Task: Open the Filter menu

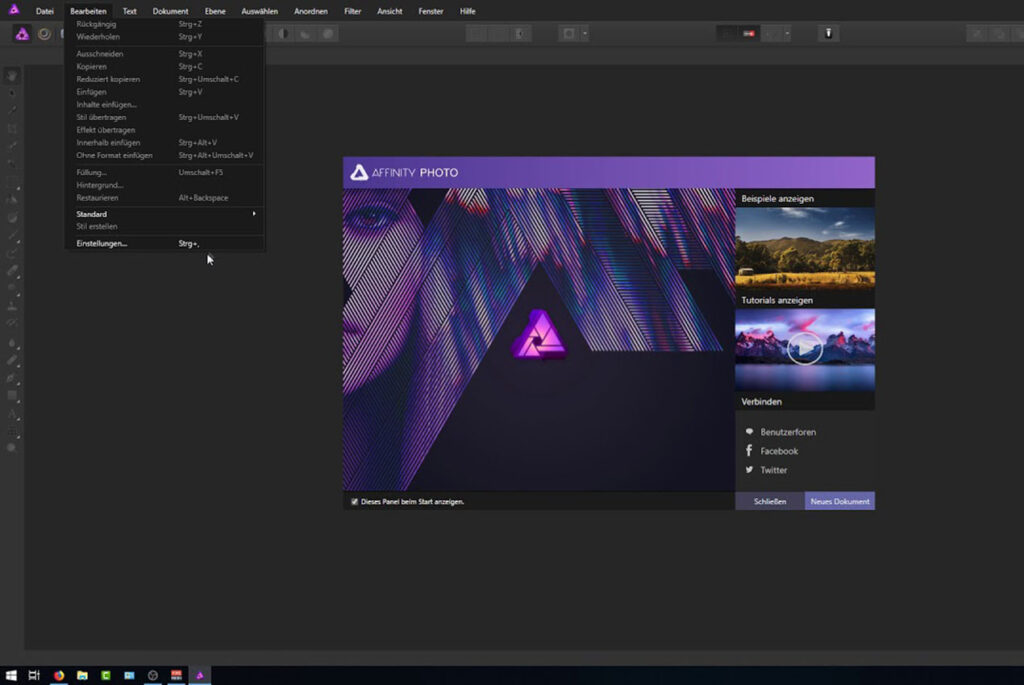Action: point(352,11)
